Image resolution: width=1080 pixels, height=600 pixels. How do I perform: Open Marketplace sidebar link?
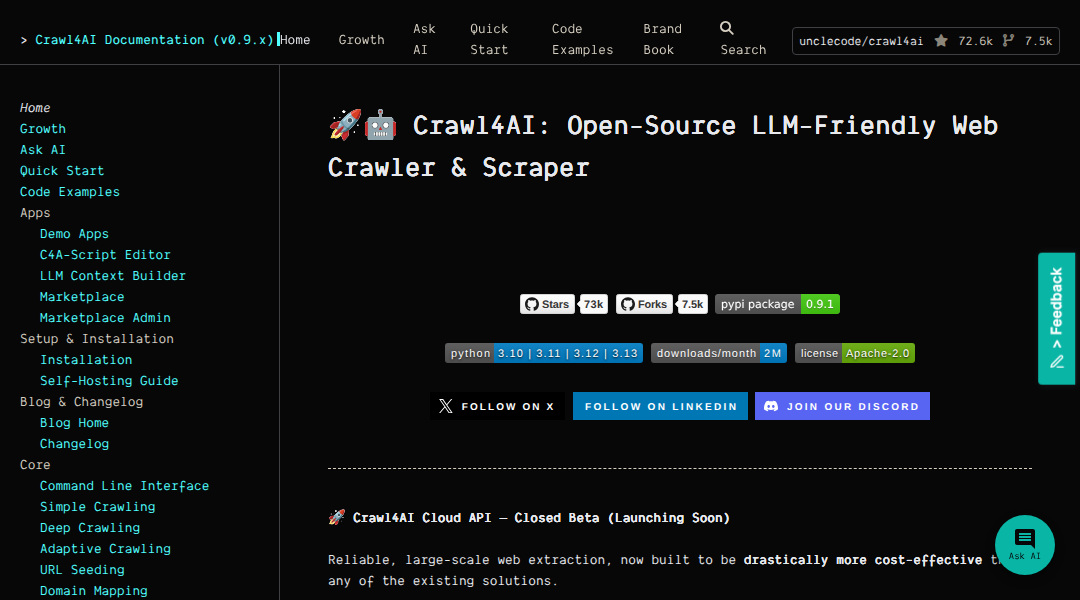click(82, 297)
